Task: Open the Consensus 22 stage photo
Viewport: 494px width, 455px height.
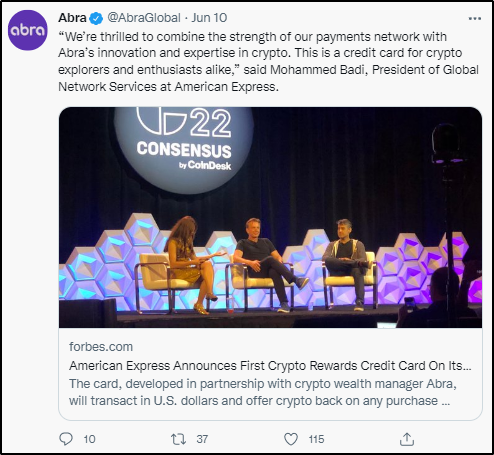Action: point(270,217)
